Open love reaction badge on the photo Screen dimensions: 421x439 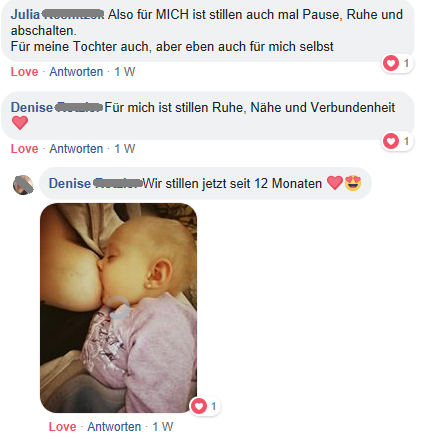(205, 406)
